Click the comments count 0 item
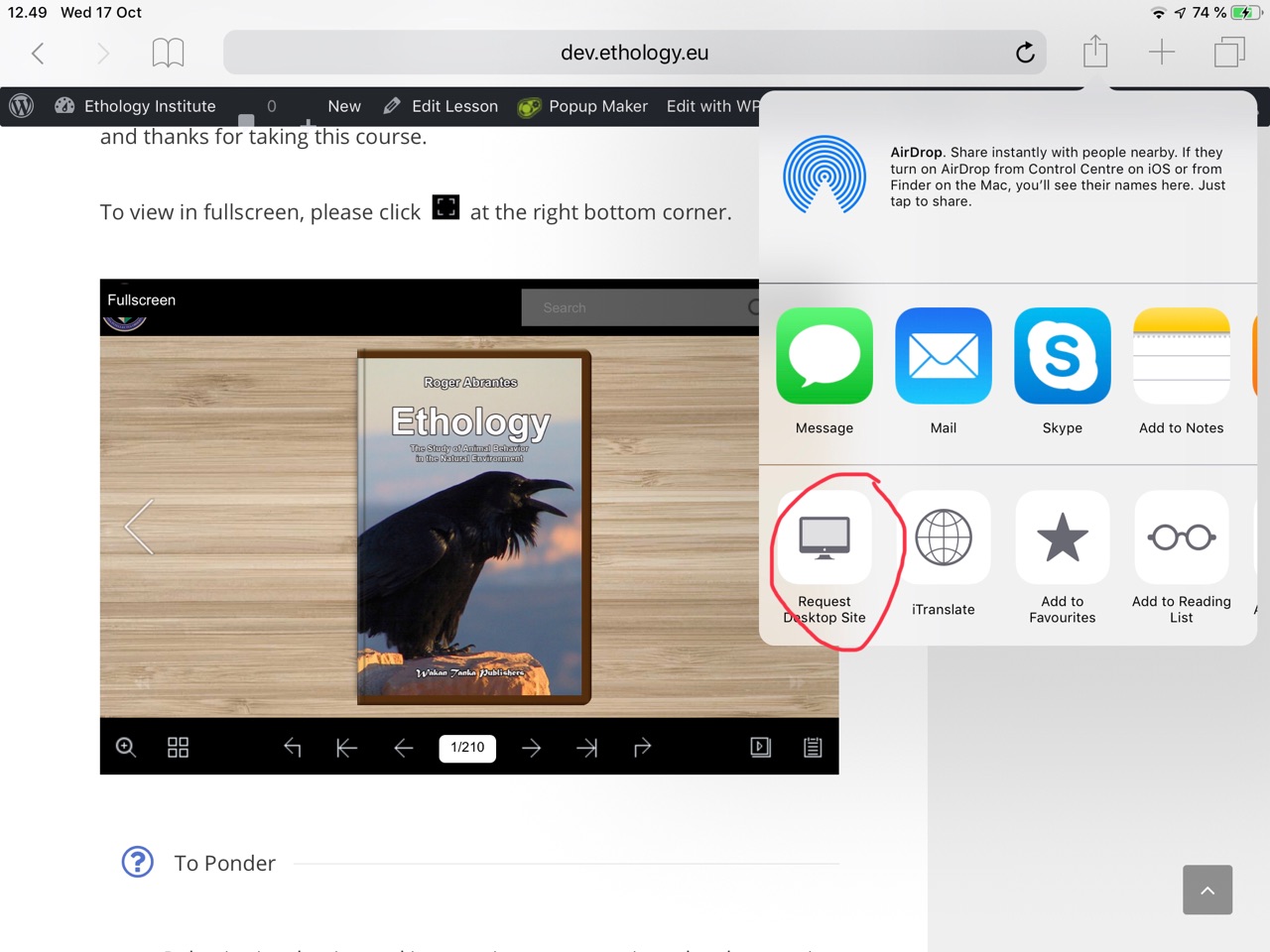Screen dimensions: 1270x952 click(x=271, y=106)
